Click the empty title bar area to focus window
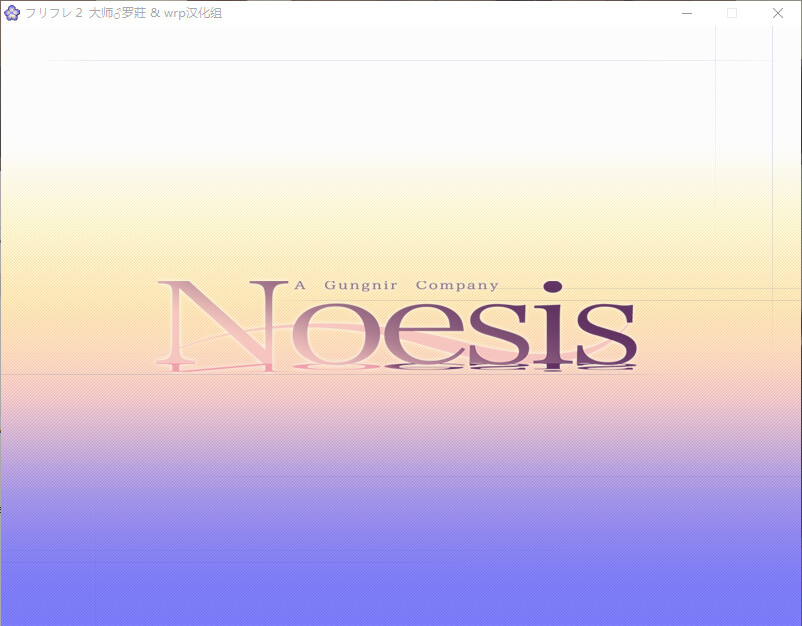This screenshot has width=802, height=626. (450, 13)
